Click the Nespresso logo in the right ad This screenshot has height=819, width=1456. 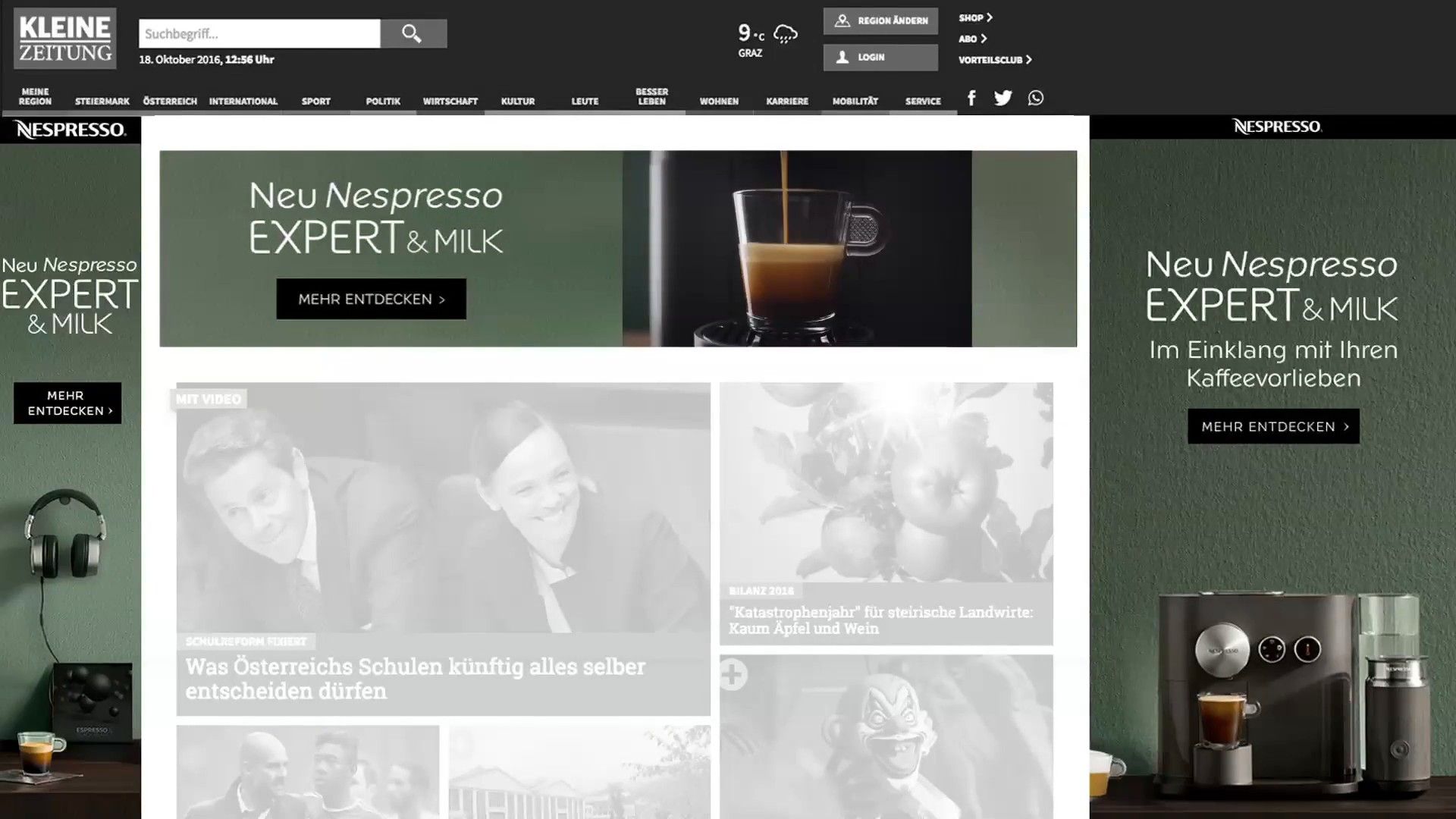click(x=1277, y=127)
